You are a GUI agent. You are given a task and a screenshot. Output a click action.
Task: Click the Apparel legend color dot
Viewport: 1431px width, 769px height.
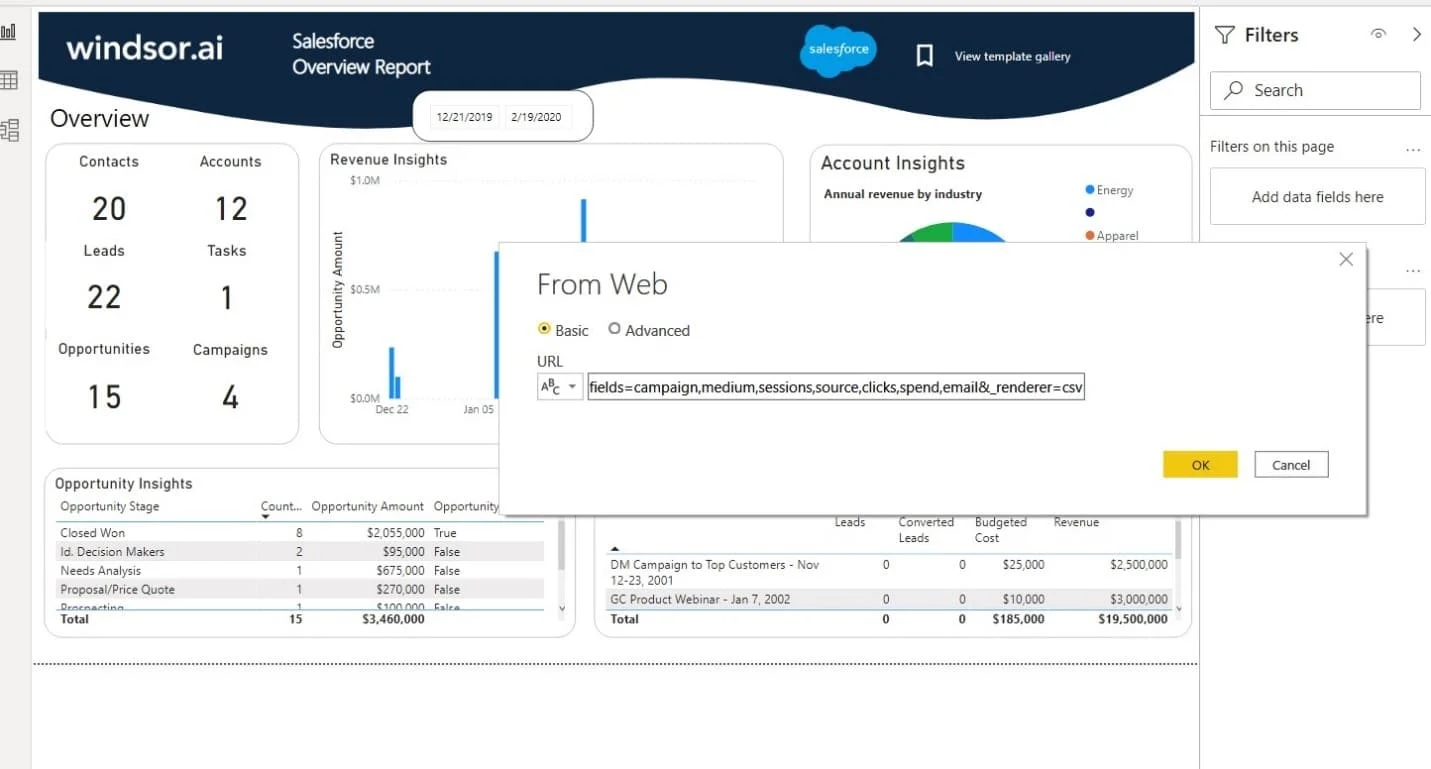[x=1090, y=236]
